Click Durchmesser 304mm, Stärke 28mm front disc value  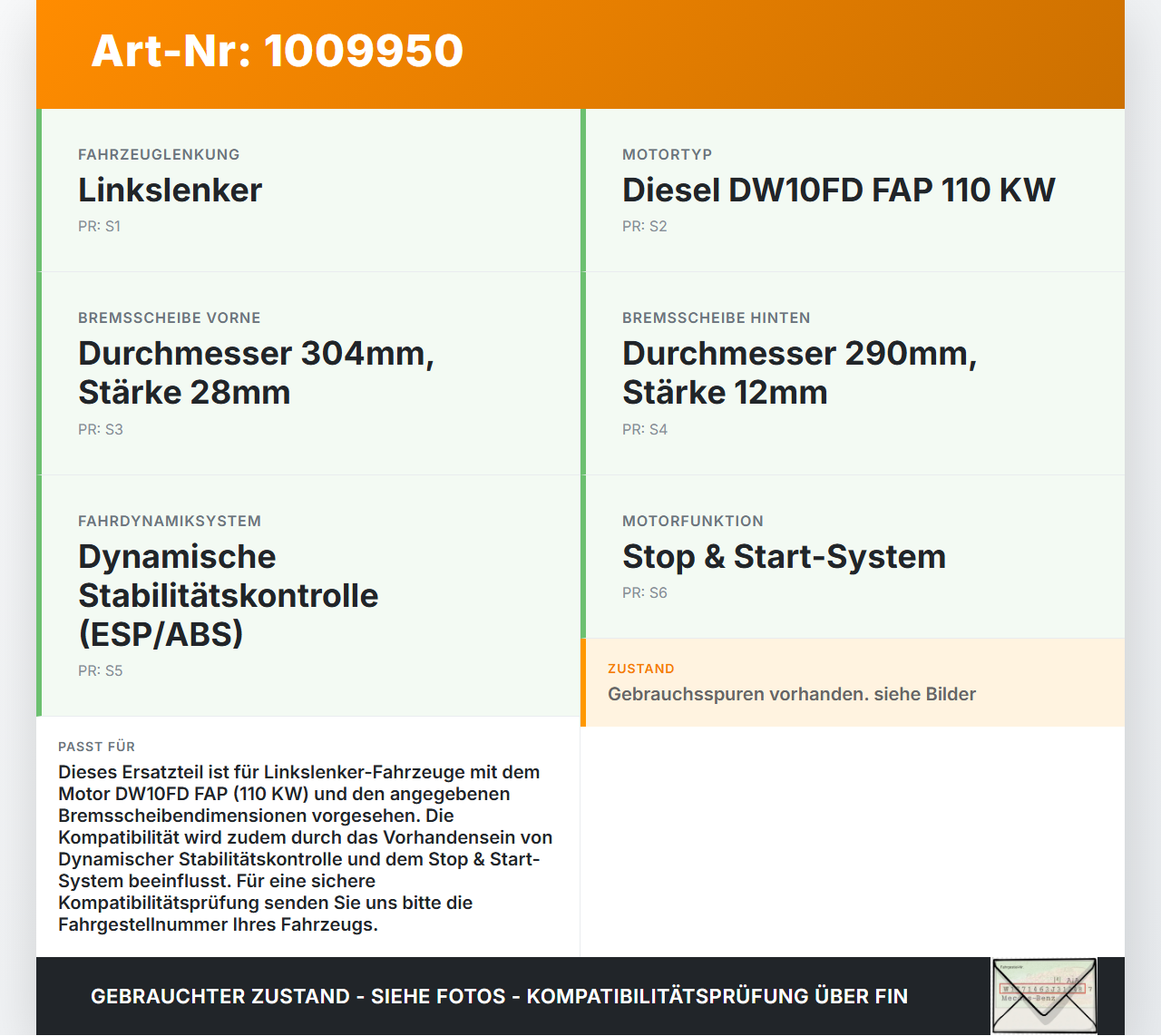(x=257, y=373)
